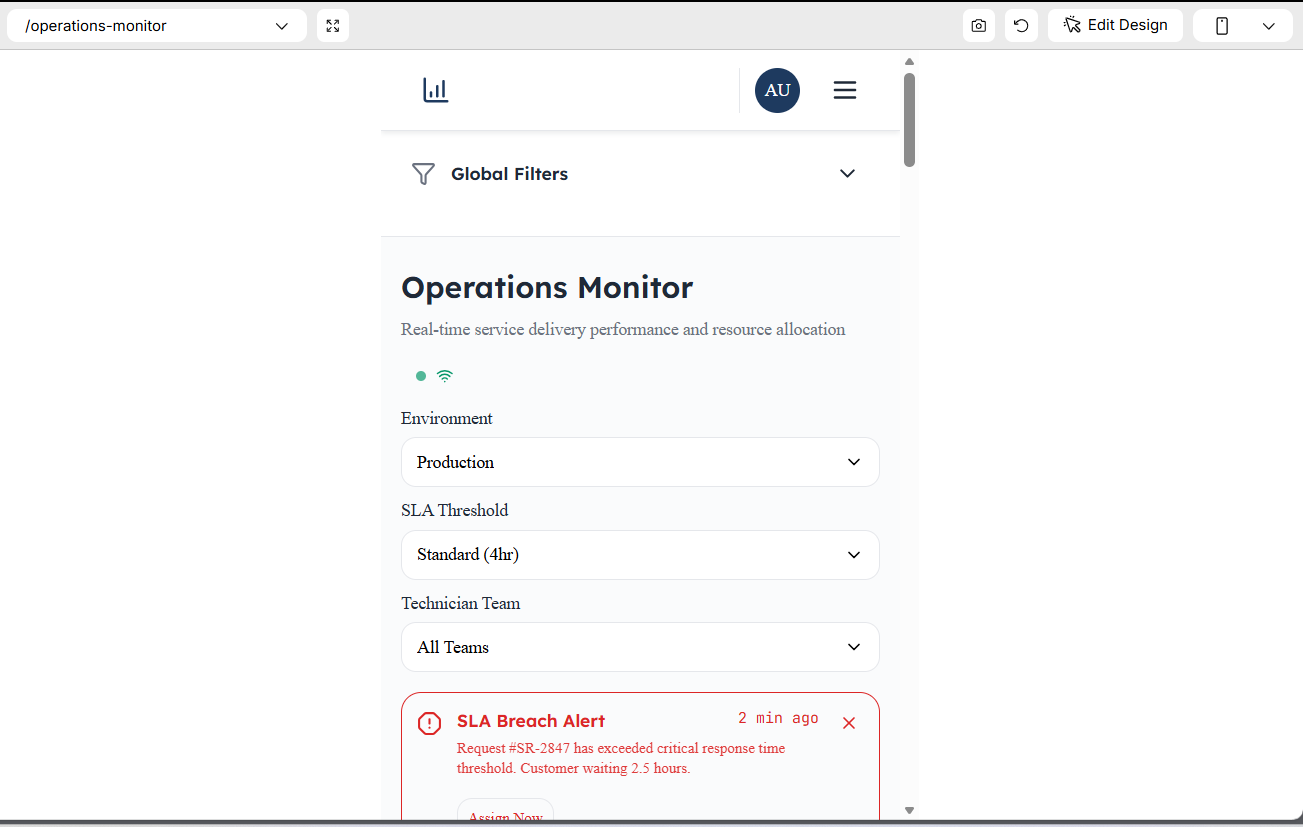
Task: Open the Environment Production dropdown
Action: [640, 462]
